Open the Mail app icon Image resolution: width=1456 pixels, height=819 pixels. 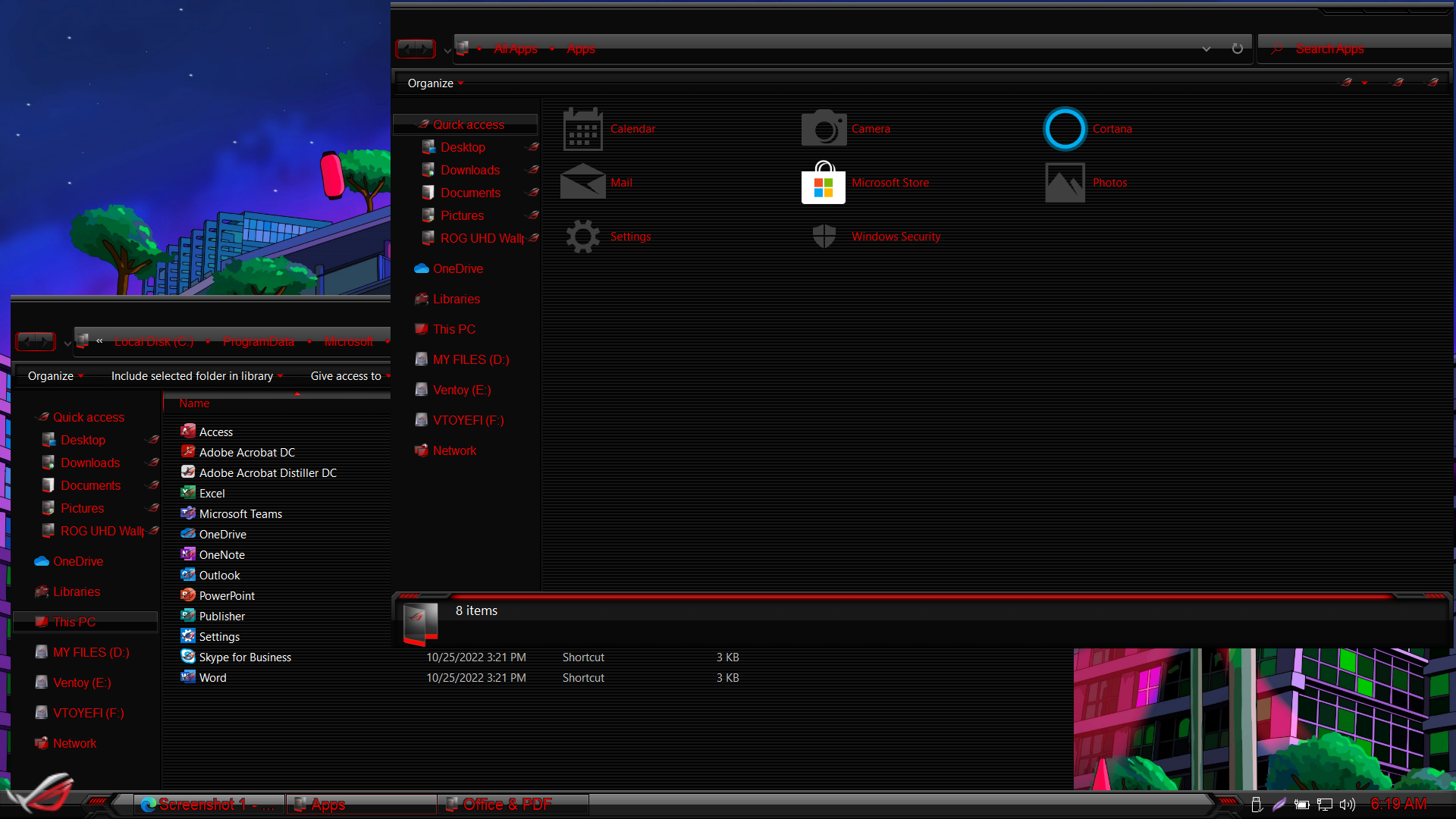[582, 183]
